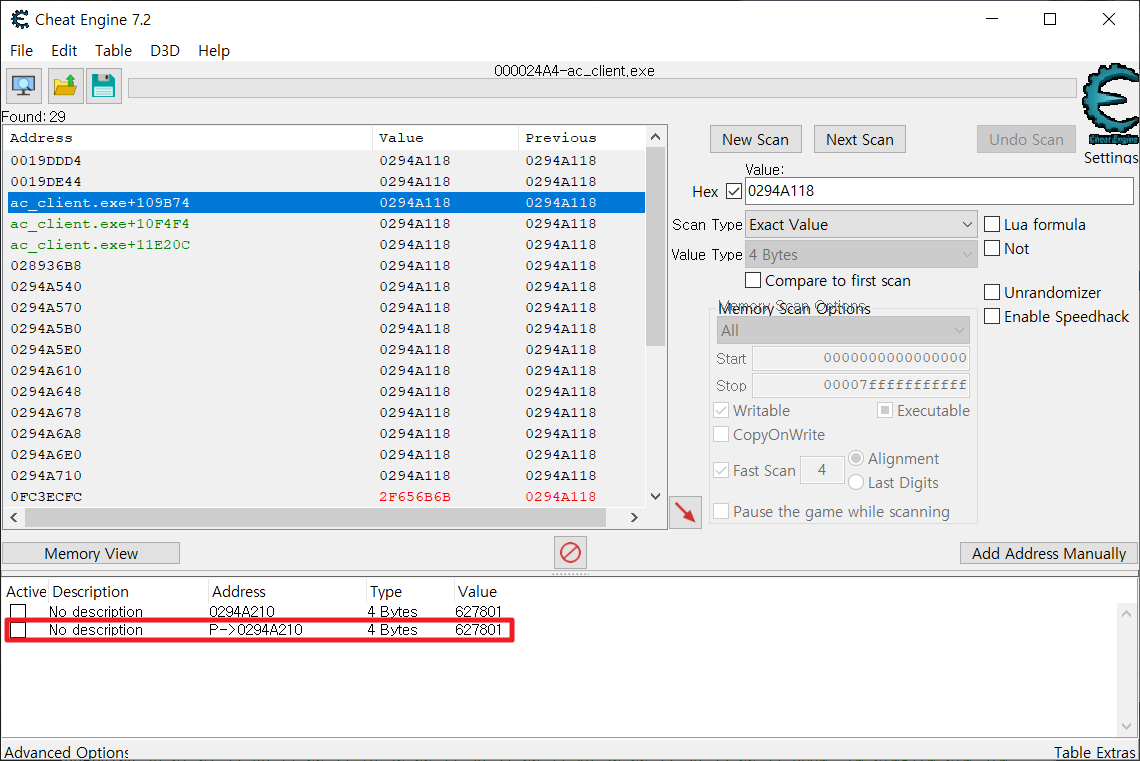
Task: Activate the first 0294A210 address entry
Action: coord(18,611)
